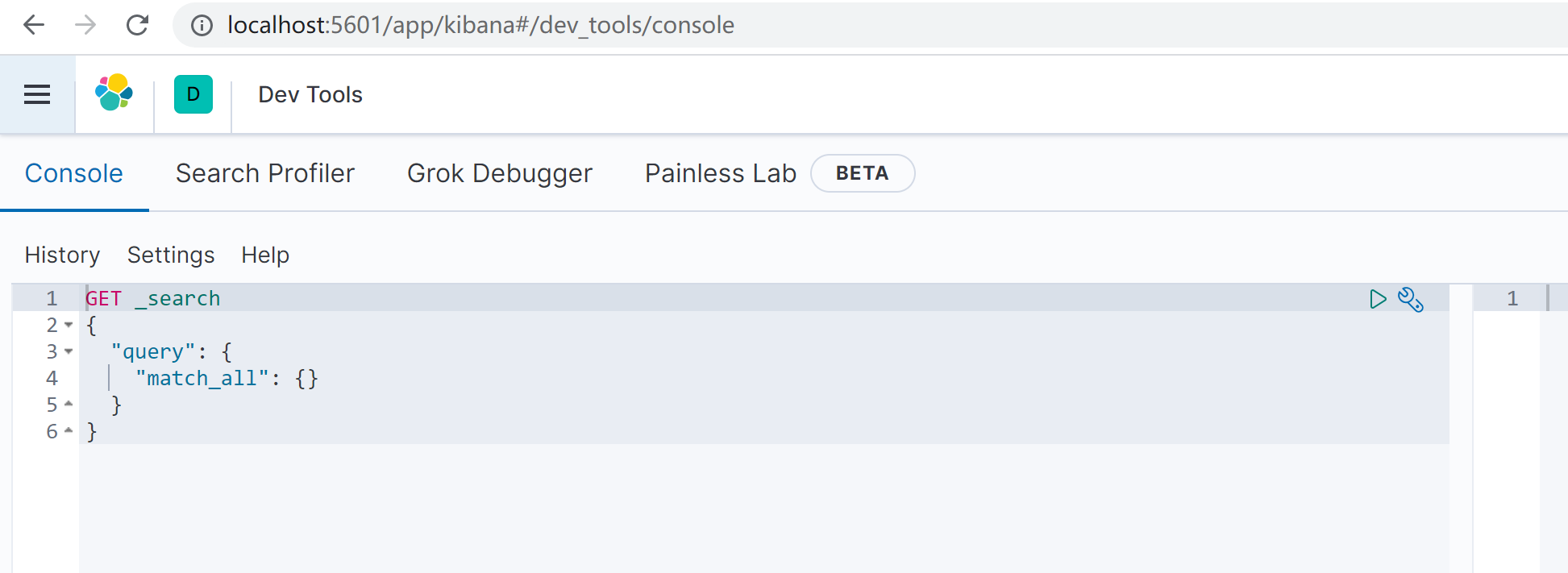Fold the closing brace at line 6
The width and height of the screenshot is (1568, 573).
point(69,430)
